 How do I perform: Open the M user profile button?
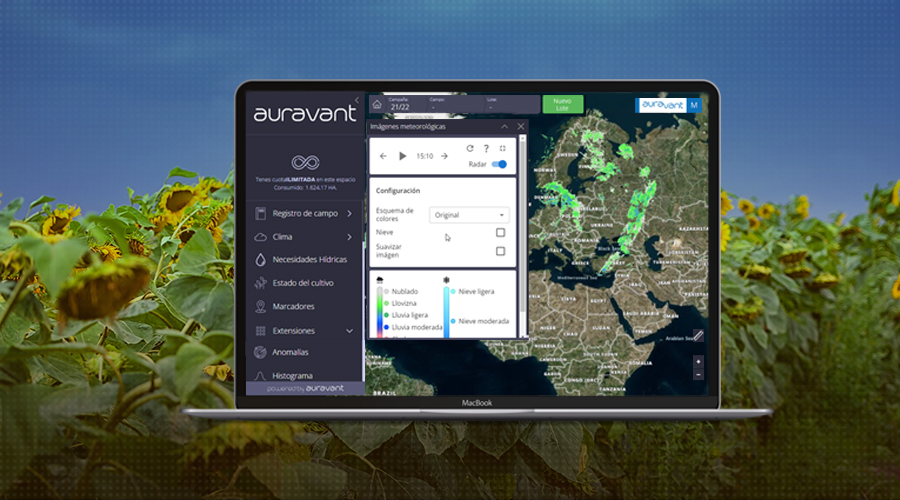tap(694, 105)
